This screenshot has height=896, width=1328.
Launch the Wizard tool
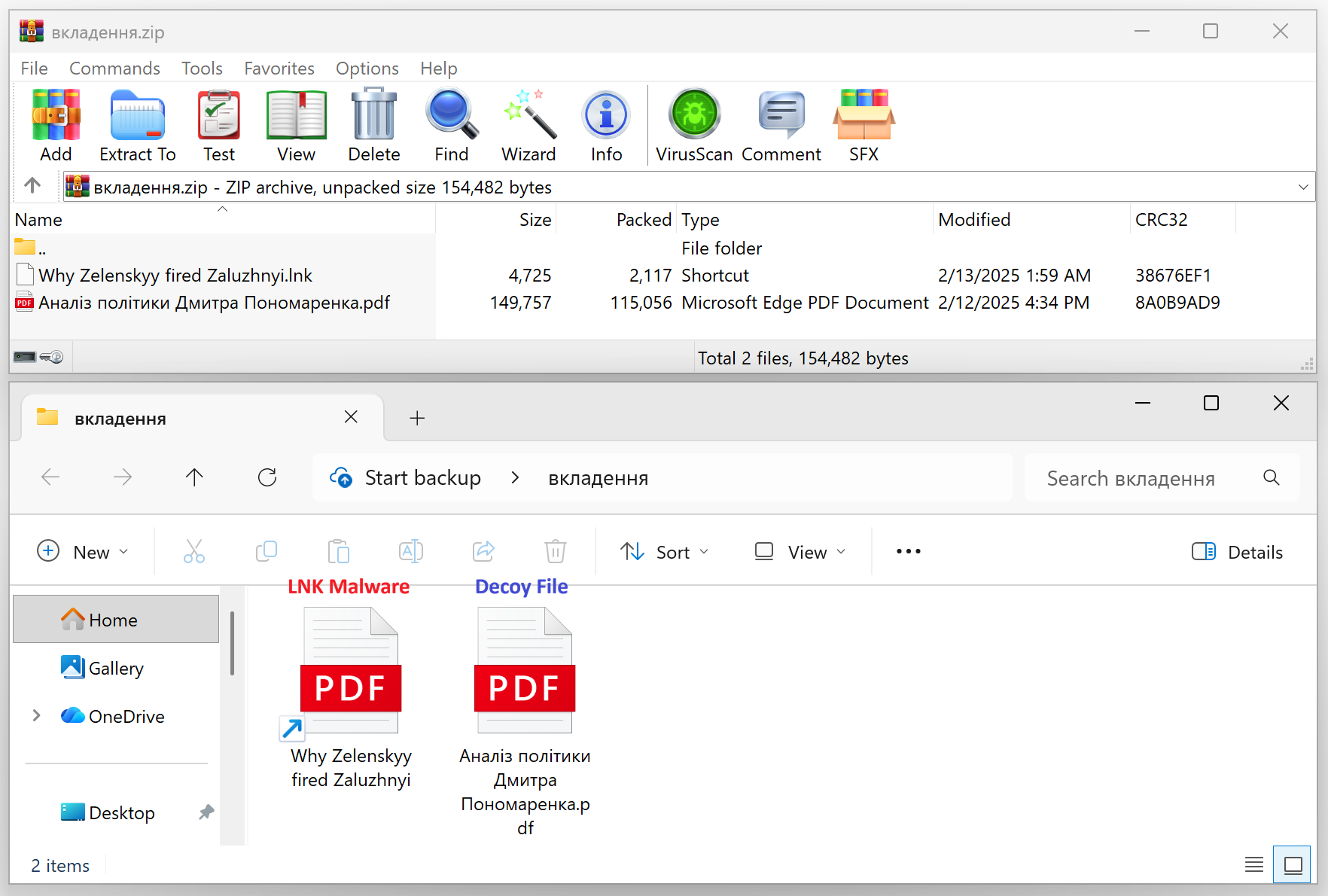coord(528,125)
